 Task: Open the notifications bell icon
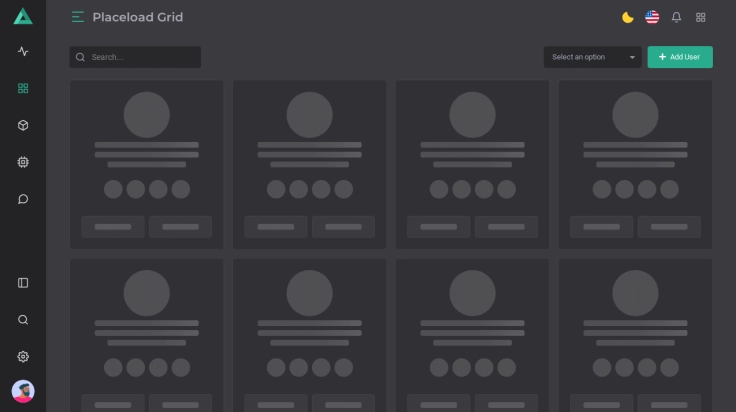[676, 17]
